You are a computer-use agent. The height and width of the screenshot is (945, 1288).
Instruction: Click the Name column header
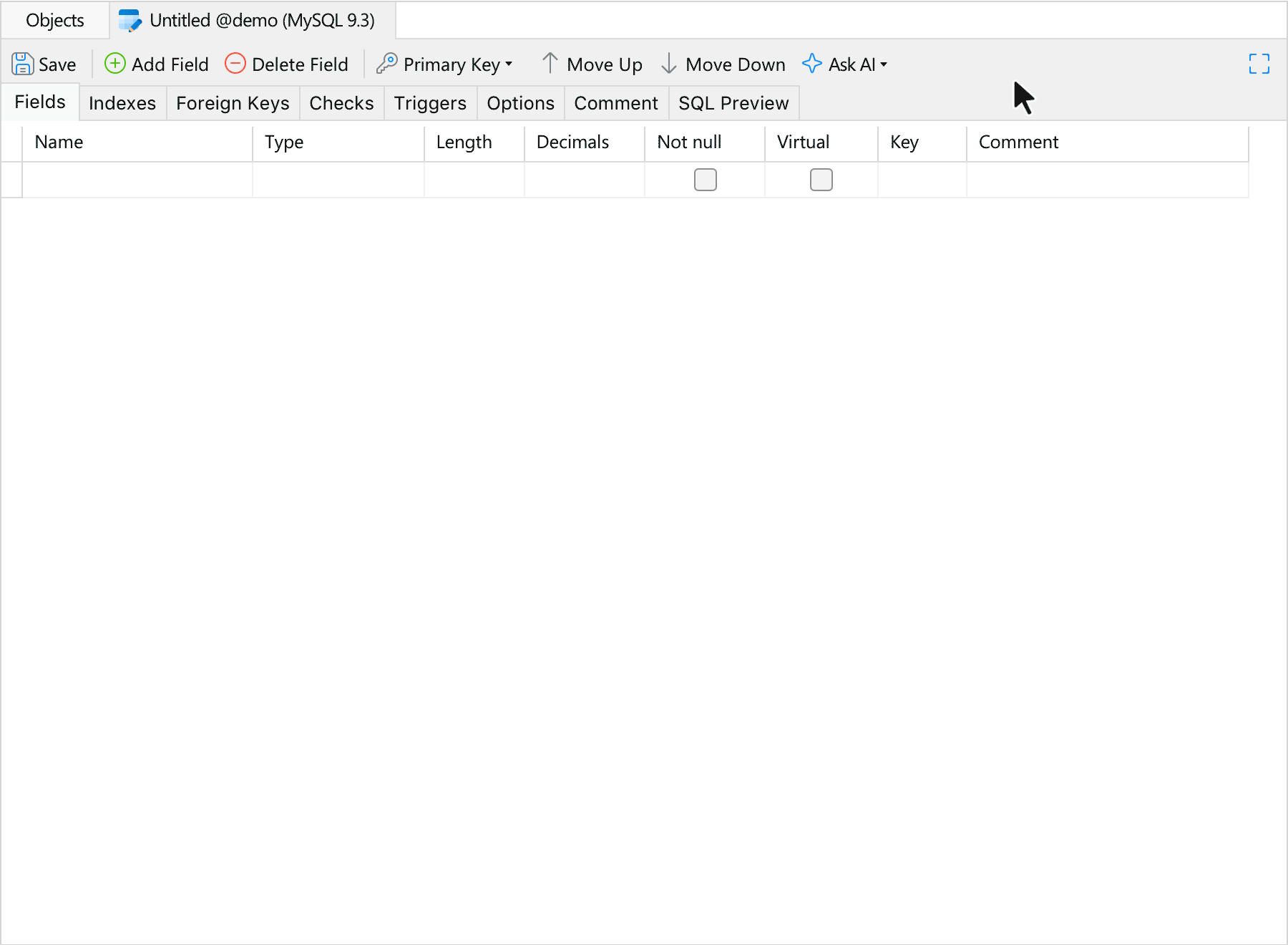[x=137, y=142]
